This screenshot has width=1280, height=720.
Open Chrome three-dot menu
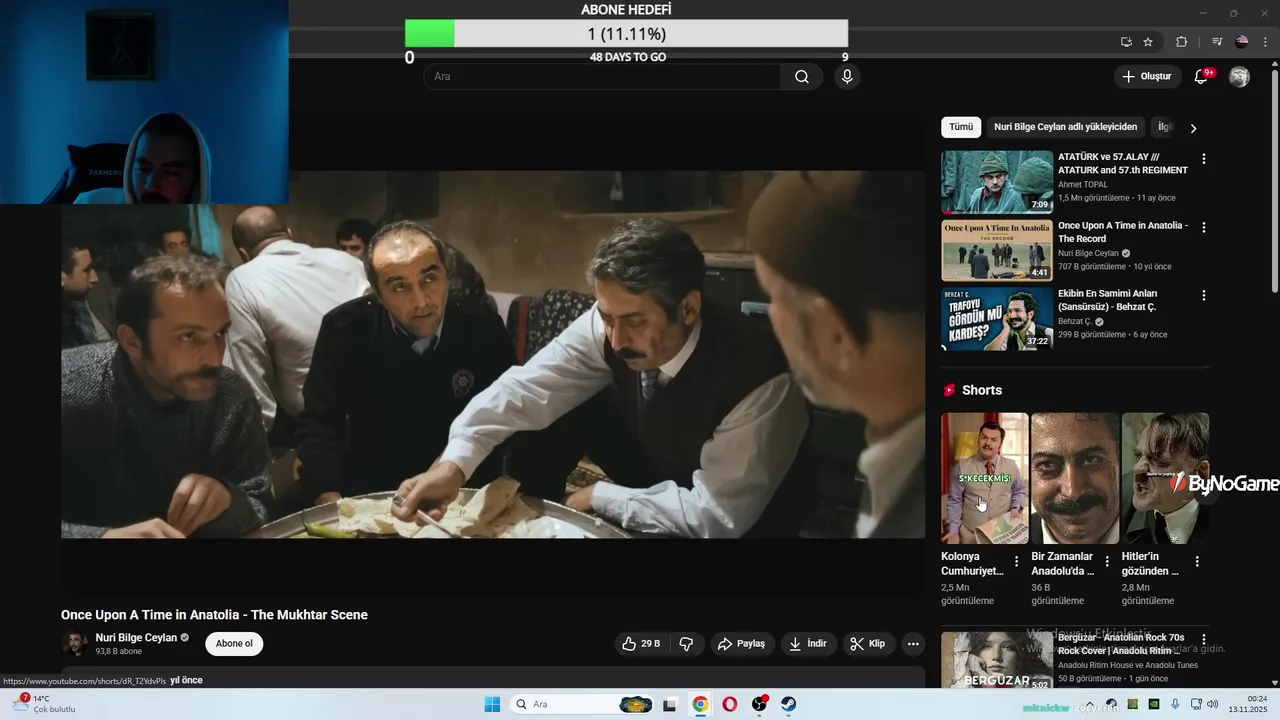[1267, 42]
